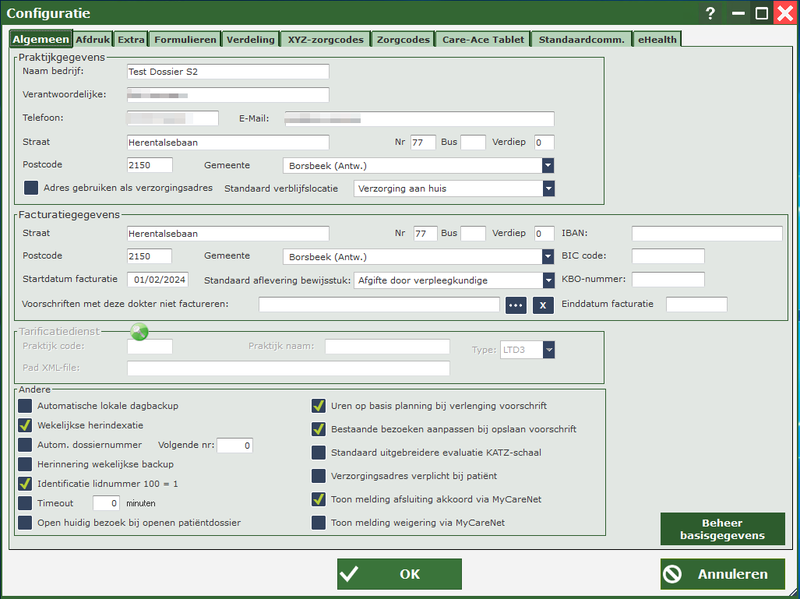This screenshot has width=800, height=599.
Task: Expand the Gemeente dropdown under Praktijkgegevens
Action: pos(548,165)
